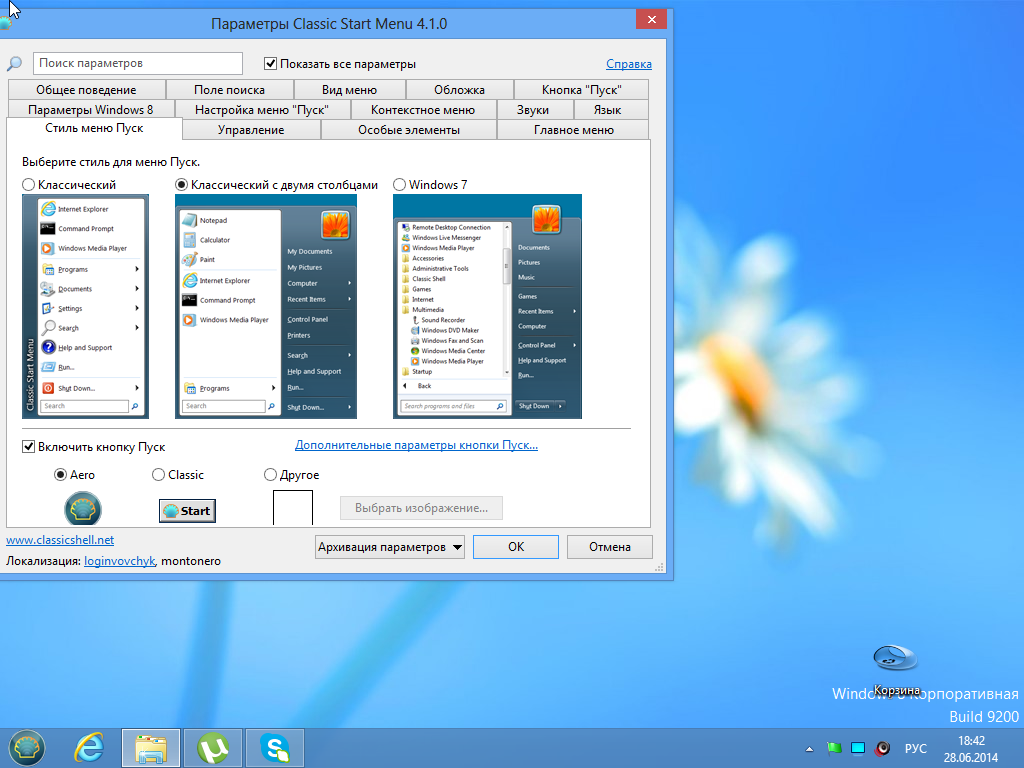Select the 'Классический' style radio button
Screen dimensions: 1024x768
(28, 185)
